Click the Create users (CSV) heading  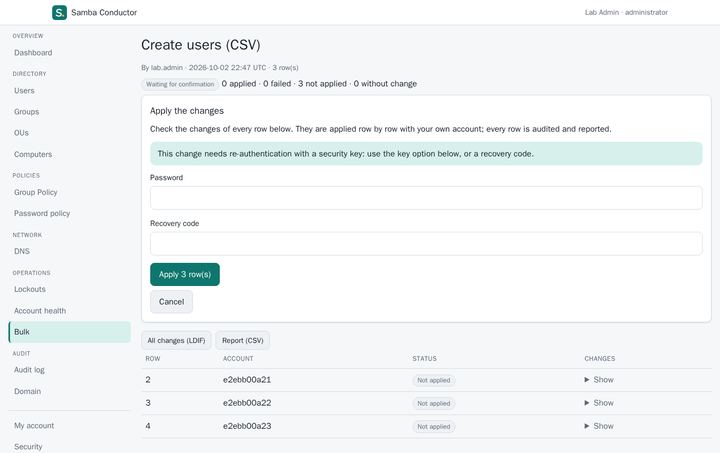tap(201, 45)
